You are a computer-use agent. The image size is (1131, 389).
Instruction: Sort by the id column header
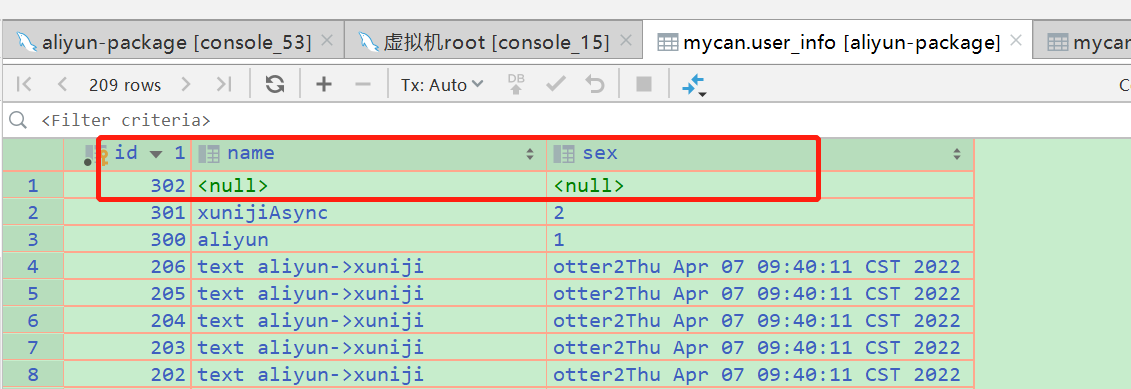tap(127, 154)
